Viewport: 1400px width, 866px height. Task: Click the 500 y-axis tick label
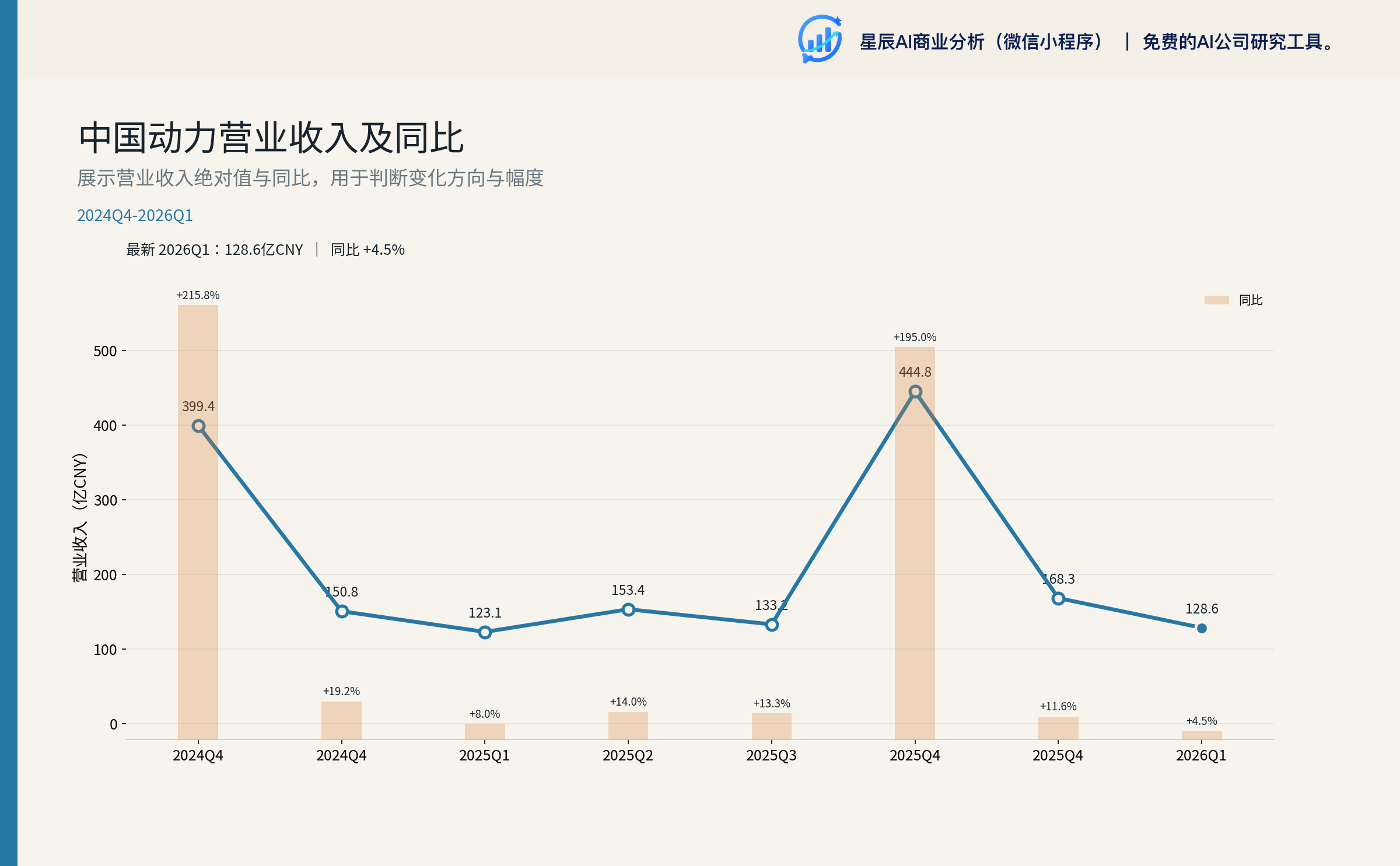105,351
